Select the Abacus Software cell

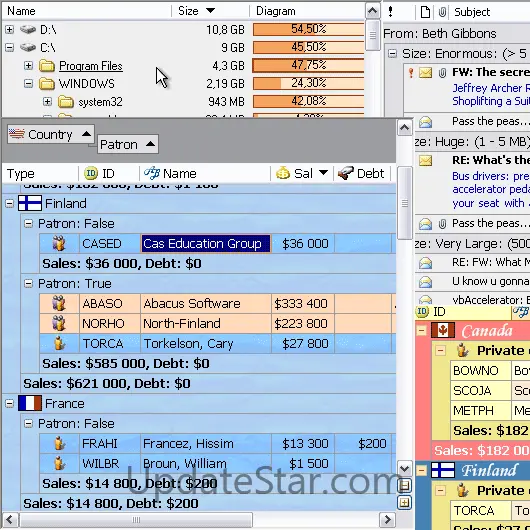pos(206,304)
